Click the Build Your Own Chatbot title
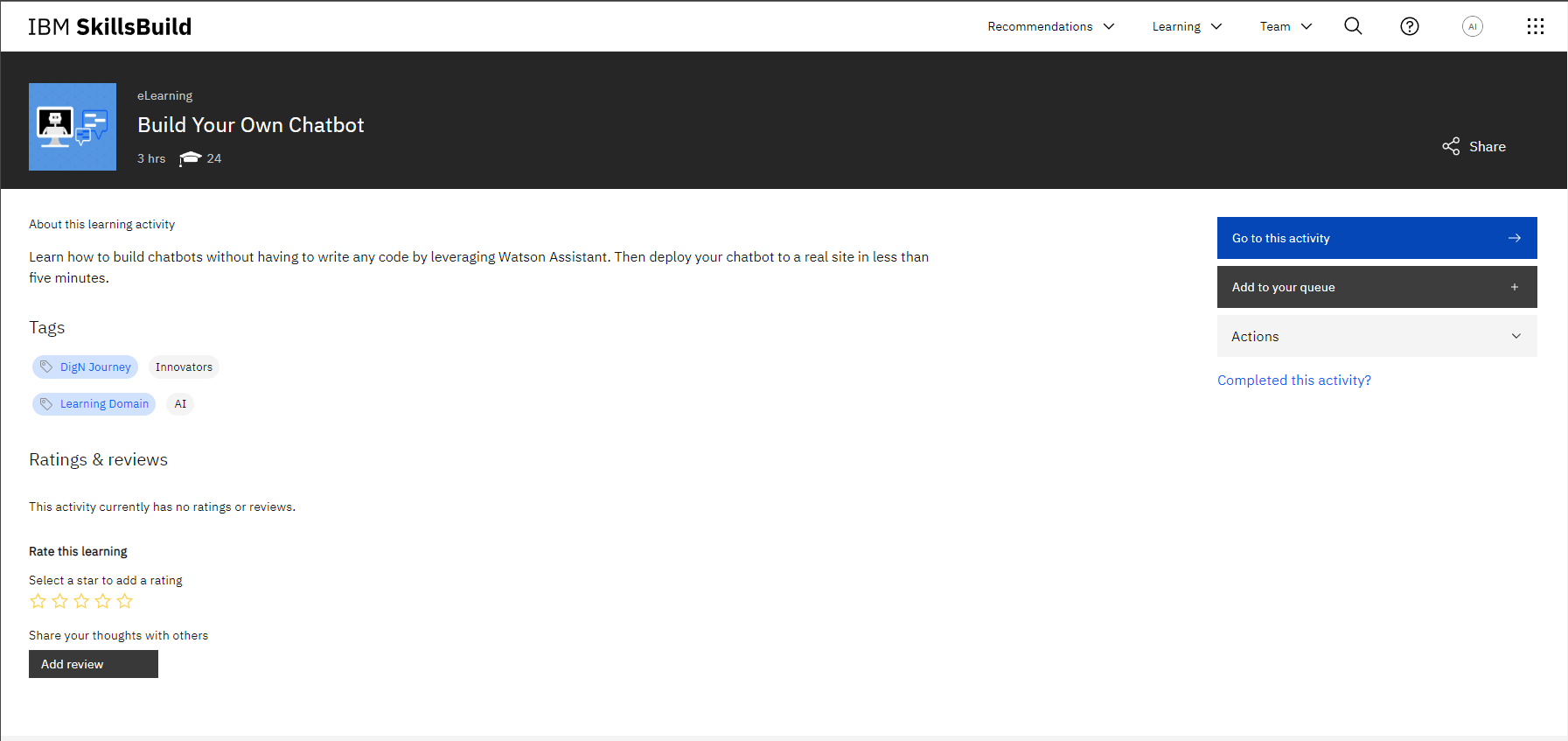The image size is (1568, 741). 250,125
